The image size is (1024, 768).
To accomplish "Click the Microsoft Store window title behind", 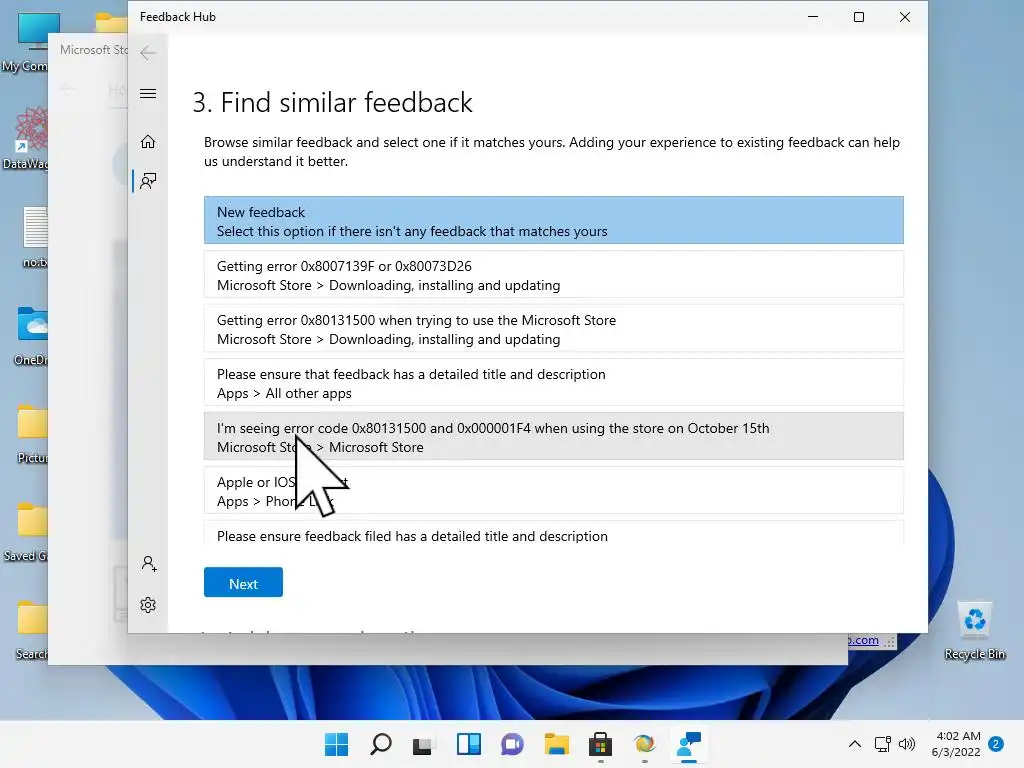I will 93,50.
